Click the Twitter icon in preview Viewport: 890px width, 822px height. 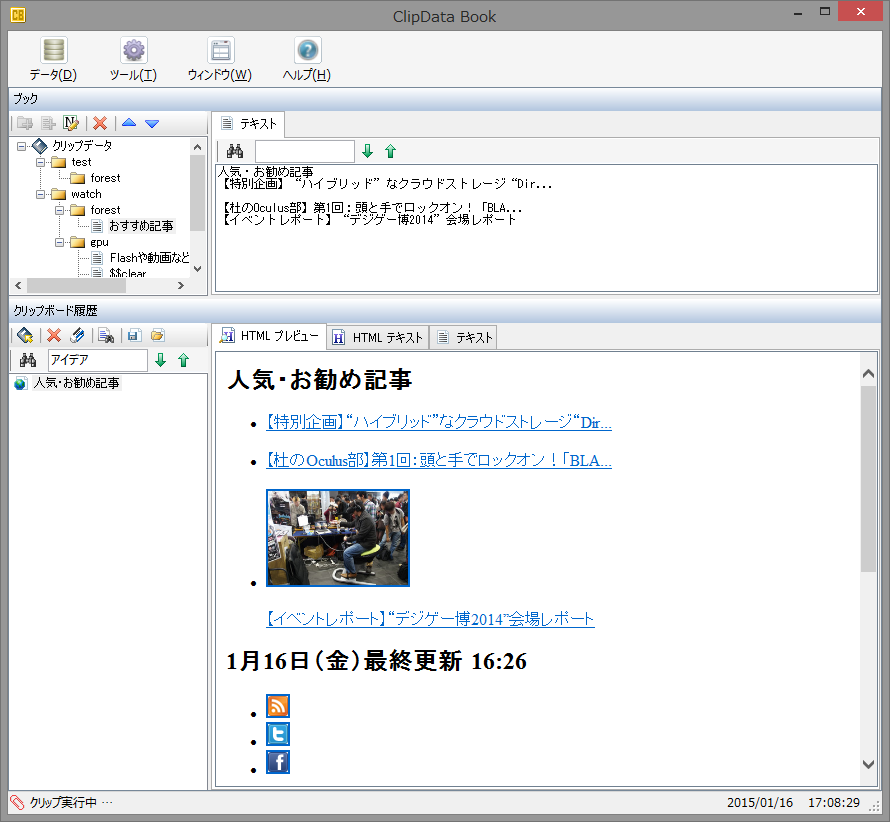coord(278,733)
